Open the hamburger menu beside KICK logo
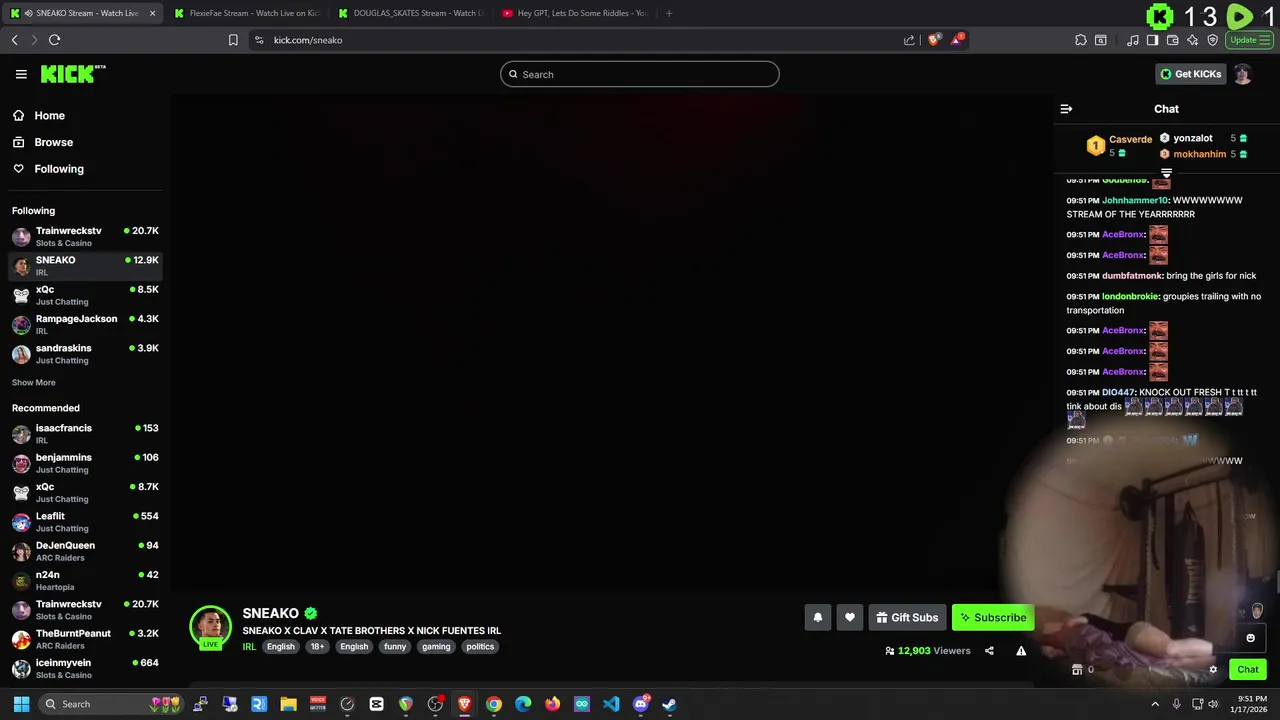The image size is (1280, 720). pyautogui.click(x=21, y=74)
